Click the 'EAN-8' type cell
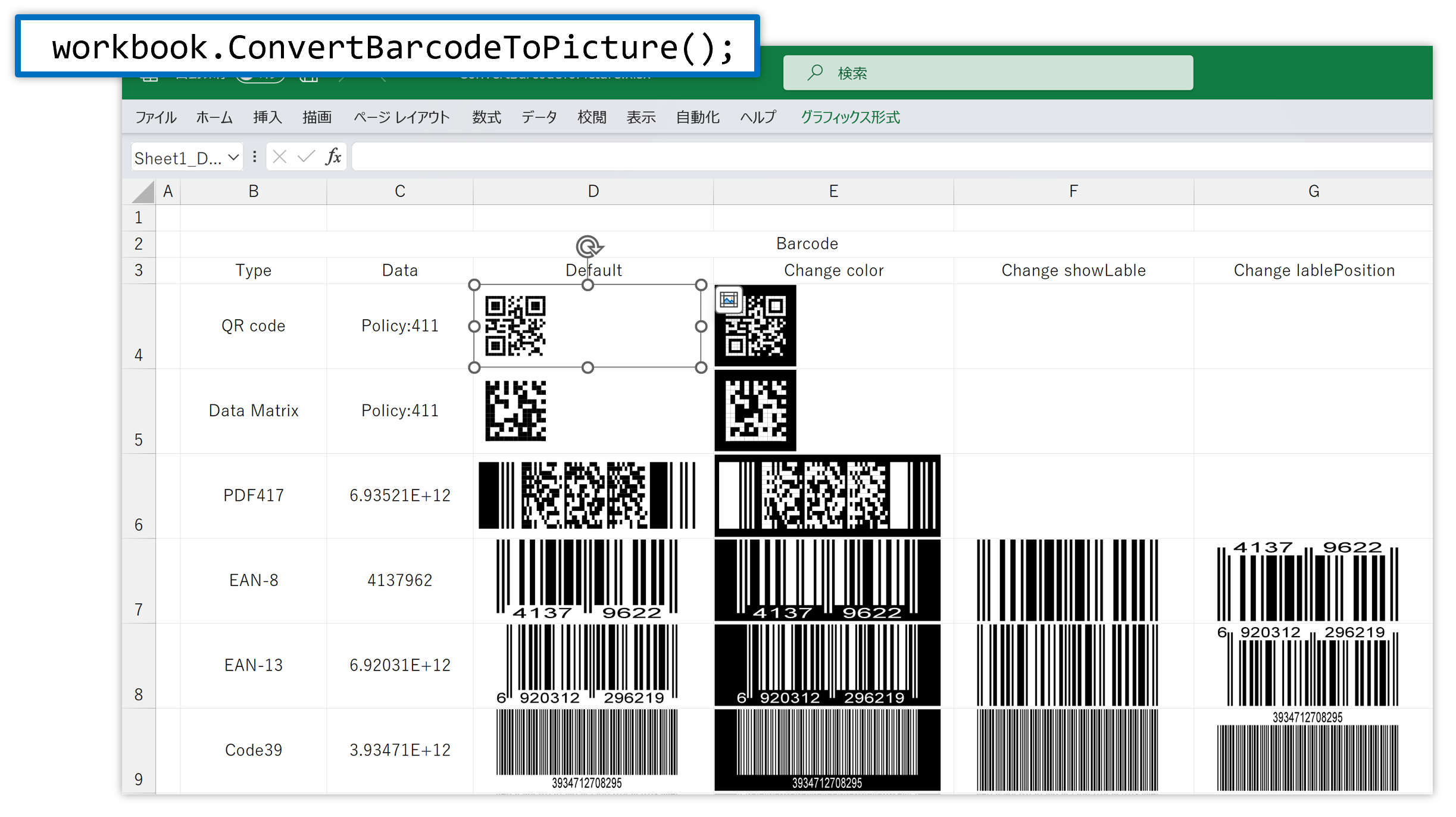The height and width of the screenshot is (817, 1456). [x=254, y=581]
